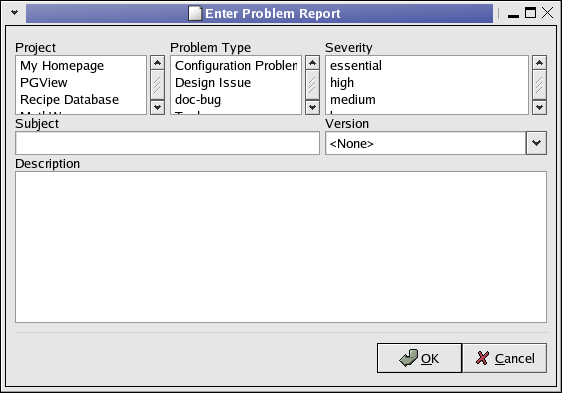The width and height of the screenshot is (562, 393).
Task: Select medium in Severity list
Action: [427, 99]
